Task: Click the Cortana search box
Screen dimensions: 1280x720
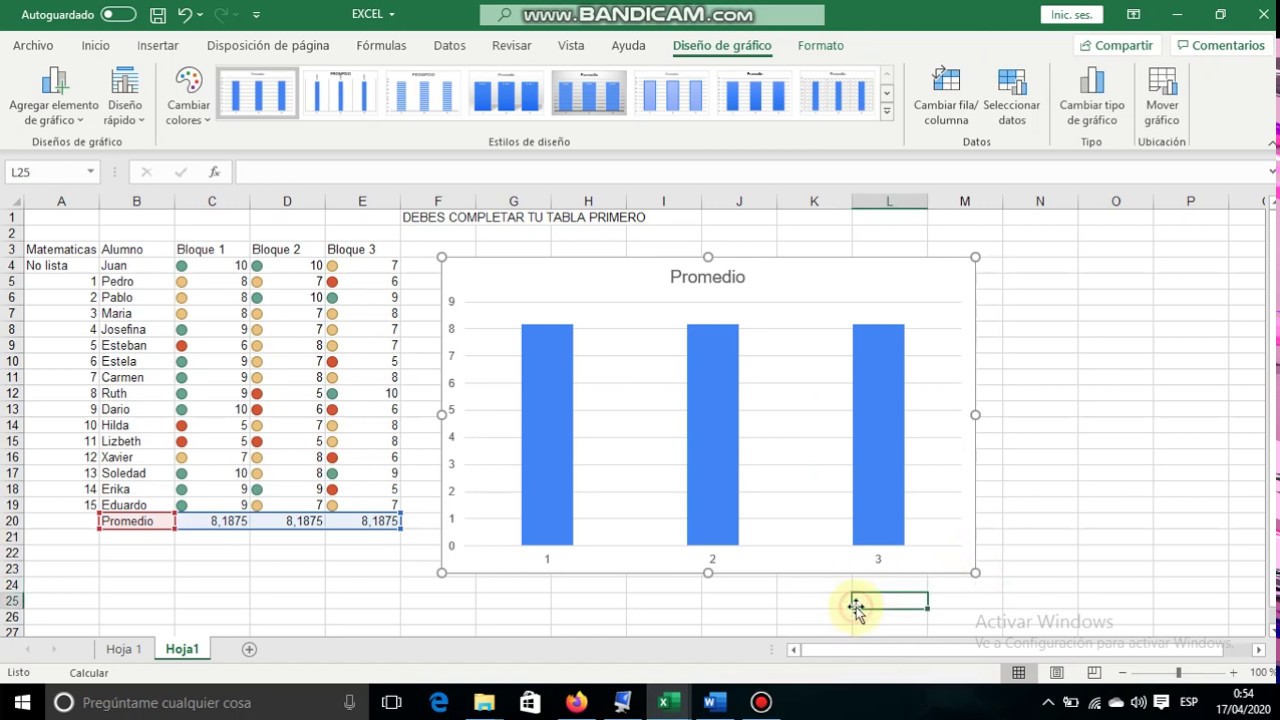Action: (206, 702)
